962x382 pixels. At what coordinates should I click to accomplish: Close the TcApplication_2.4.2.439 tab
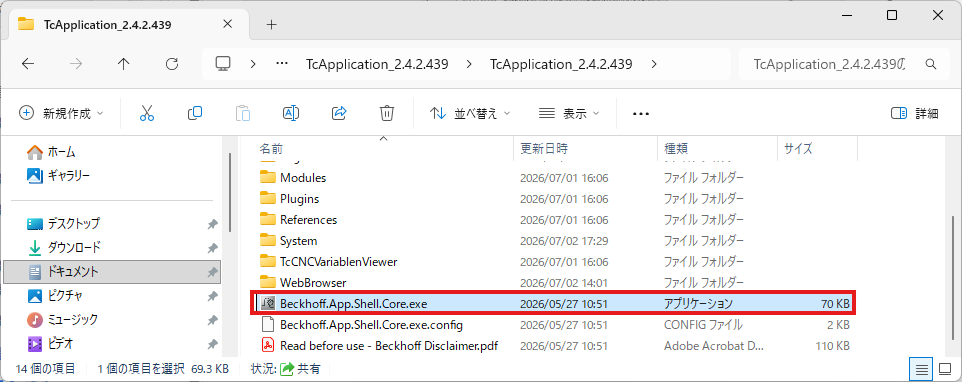227,25
